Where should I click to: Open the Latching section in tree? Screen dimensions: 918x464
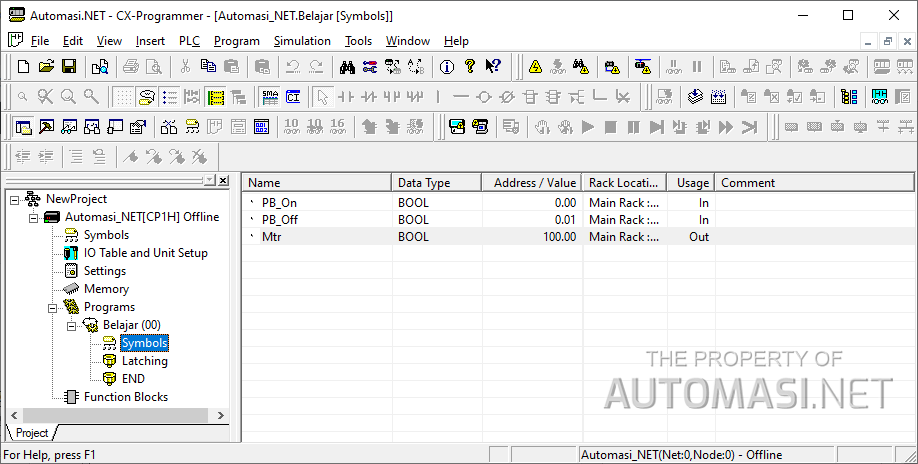[144, 361]
